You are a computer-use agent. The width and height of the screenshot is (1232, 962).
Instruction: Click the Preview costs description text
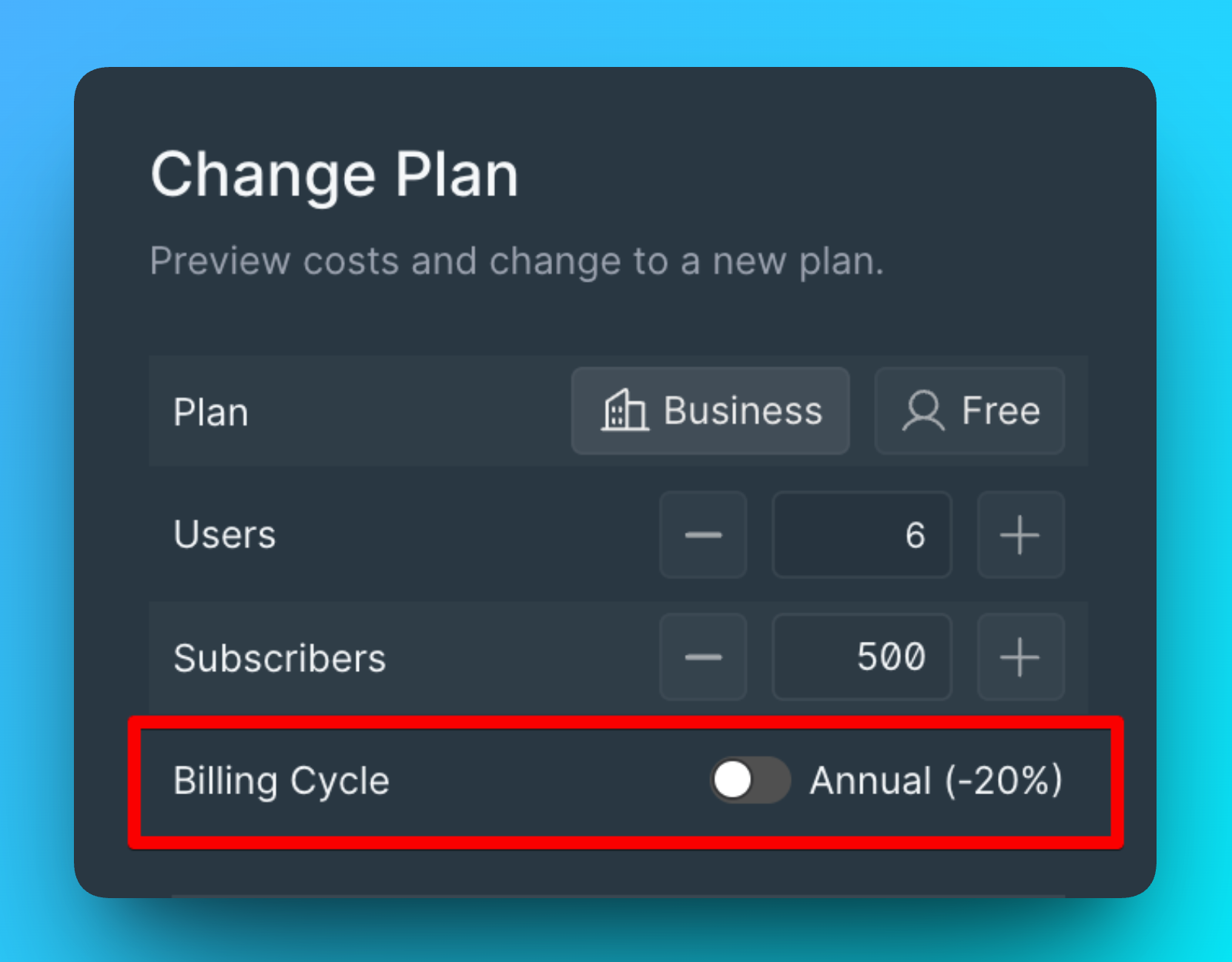point(516,261)
